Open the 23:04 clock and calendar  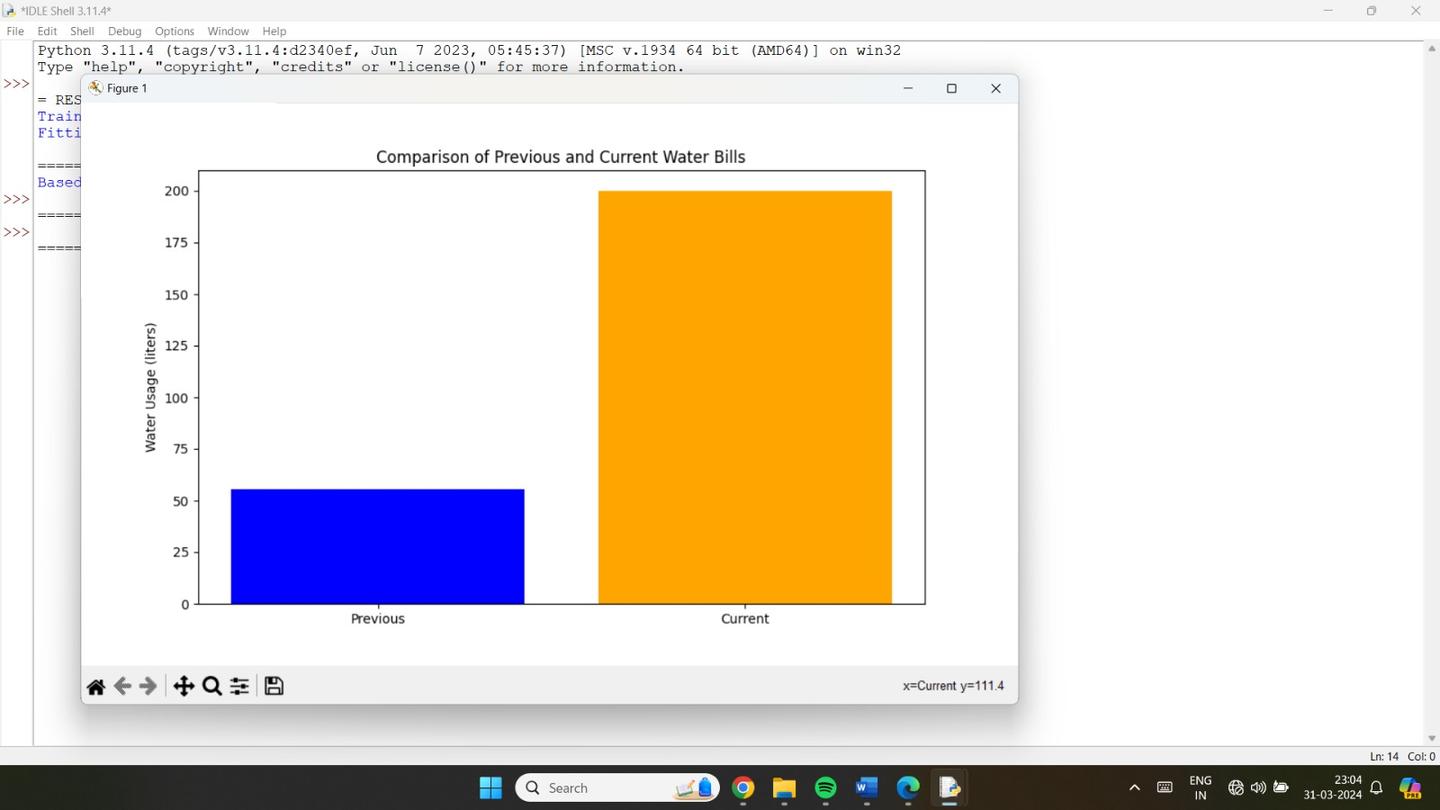pyautogui.click(x=1333, y=788)
